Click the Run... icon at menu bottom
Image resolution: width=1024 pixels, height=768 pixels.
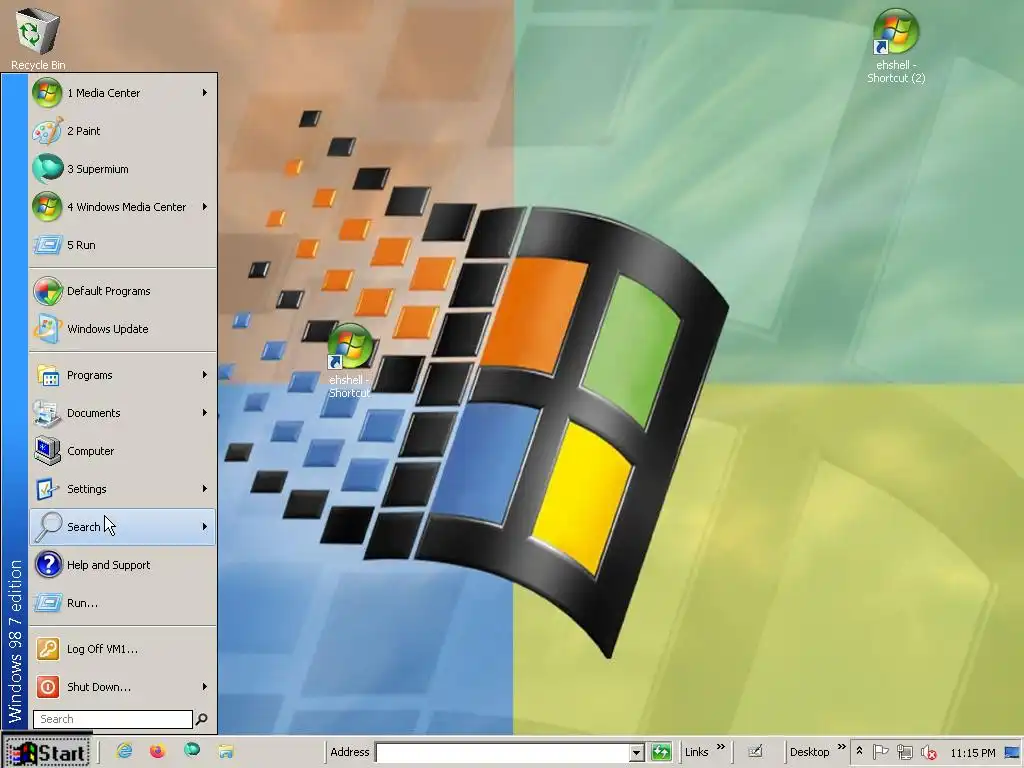[x=48, y=602]
